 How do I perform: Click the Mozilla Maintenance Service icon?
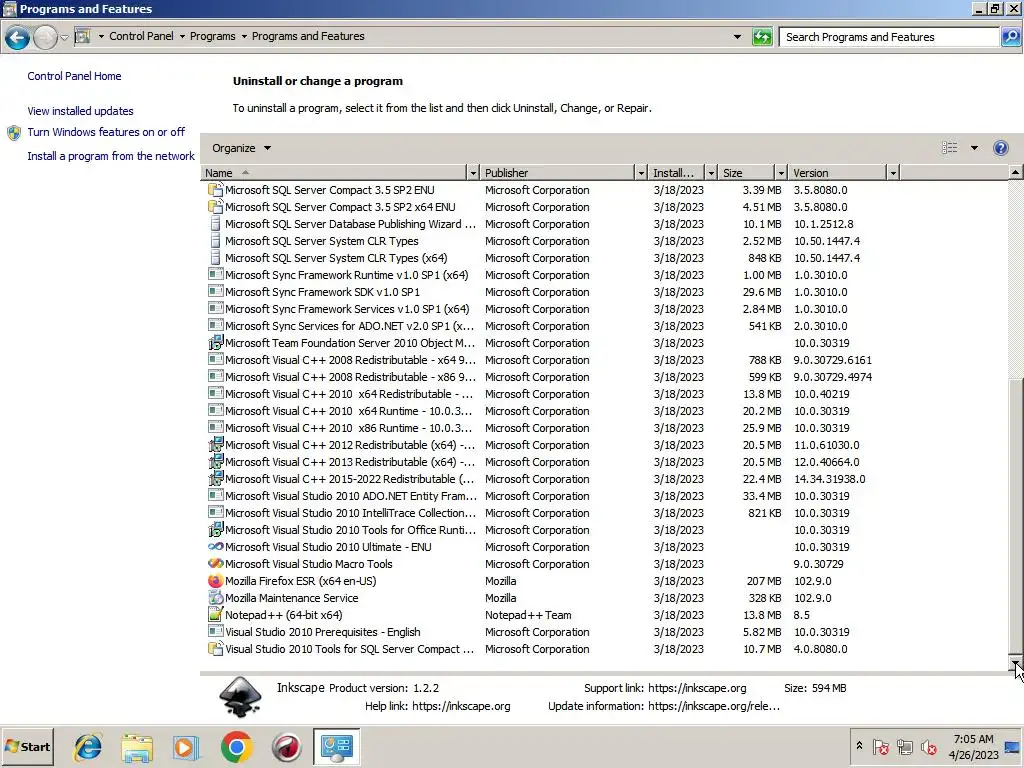(x=215, y=598)
